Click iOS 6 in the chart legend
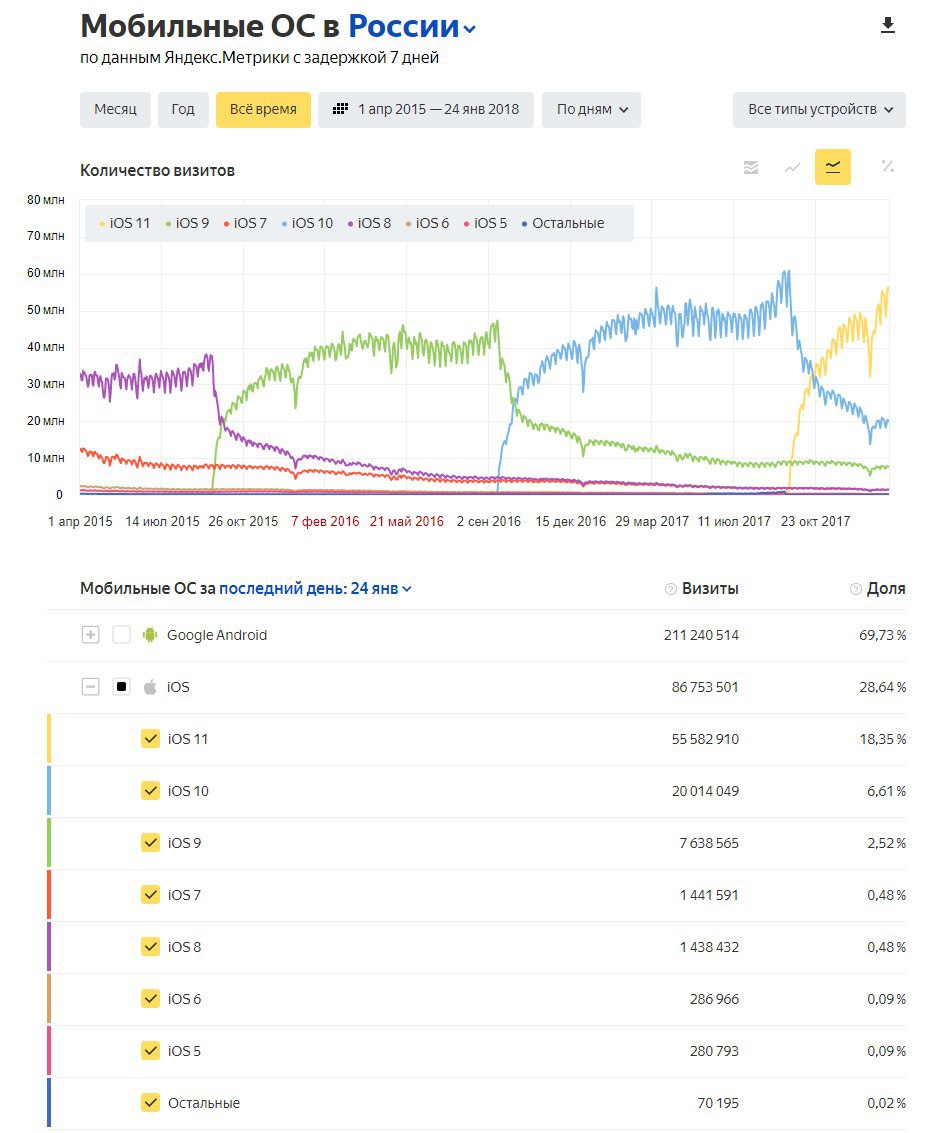The image size is (948, 1133). (x=427, y=223)
